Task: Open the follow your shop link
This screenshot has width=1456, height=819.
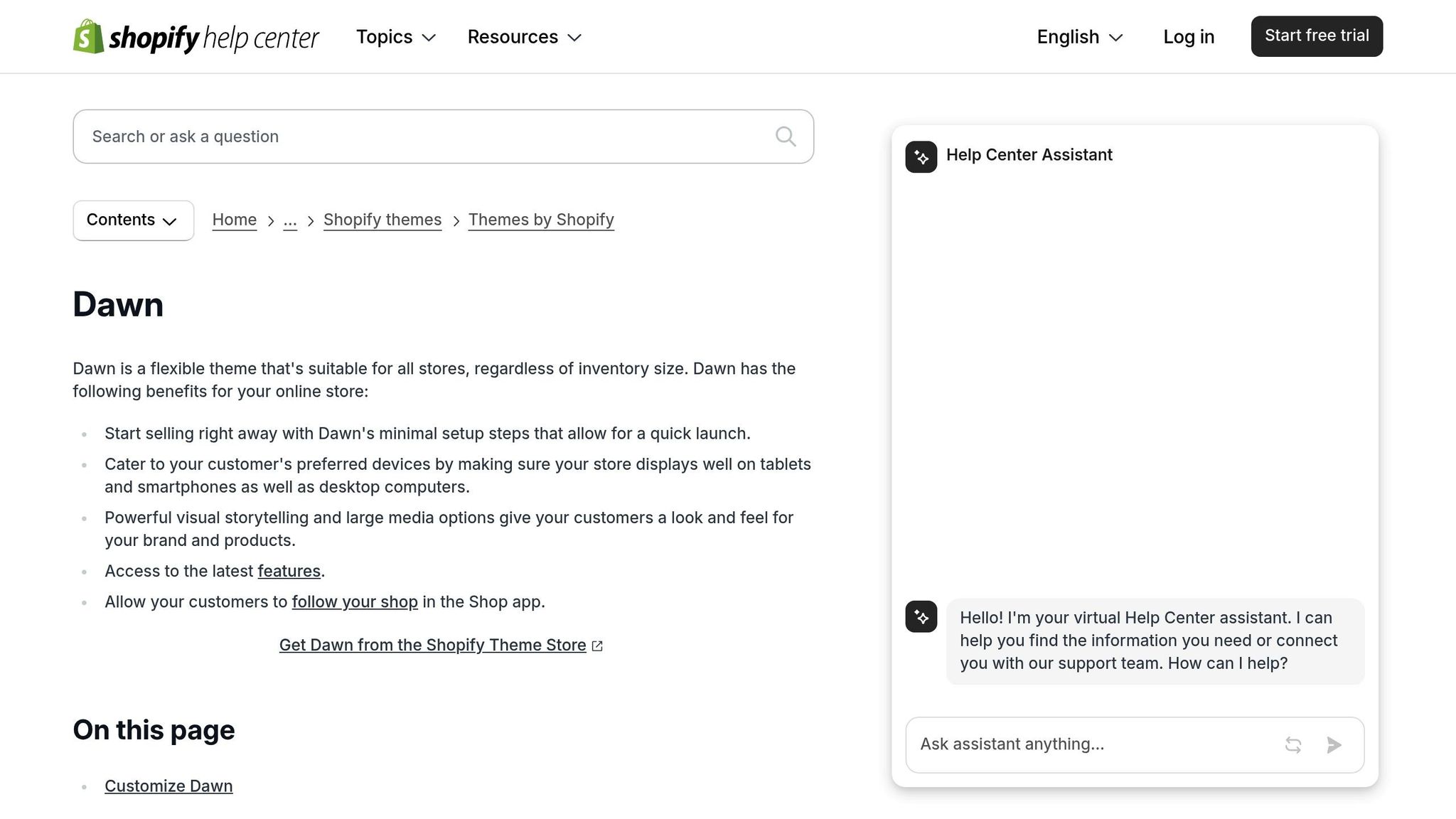Action: [355, 602]
